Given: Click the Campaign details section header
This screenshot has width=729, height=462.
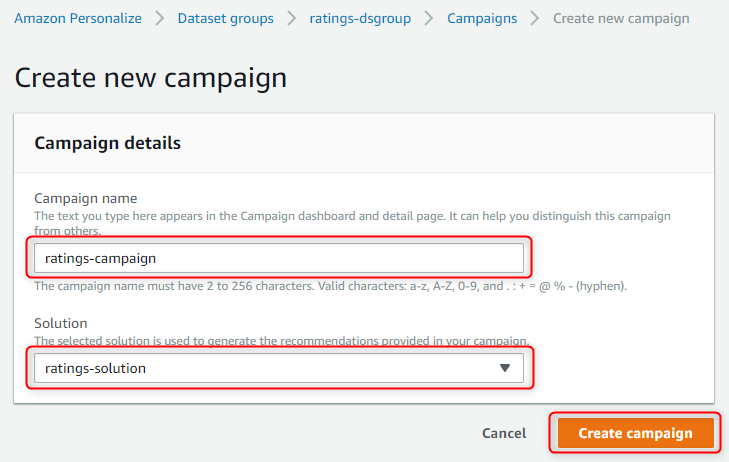Looking at the screenshot, I should pos(107,143).
